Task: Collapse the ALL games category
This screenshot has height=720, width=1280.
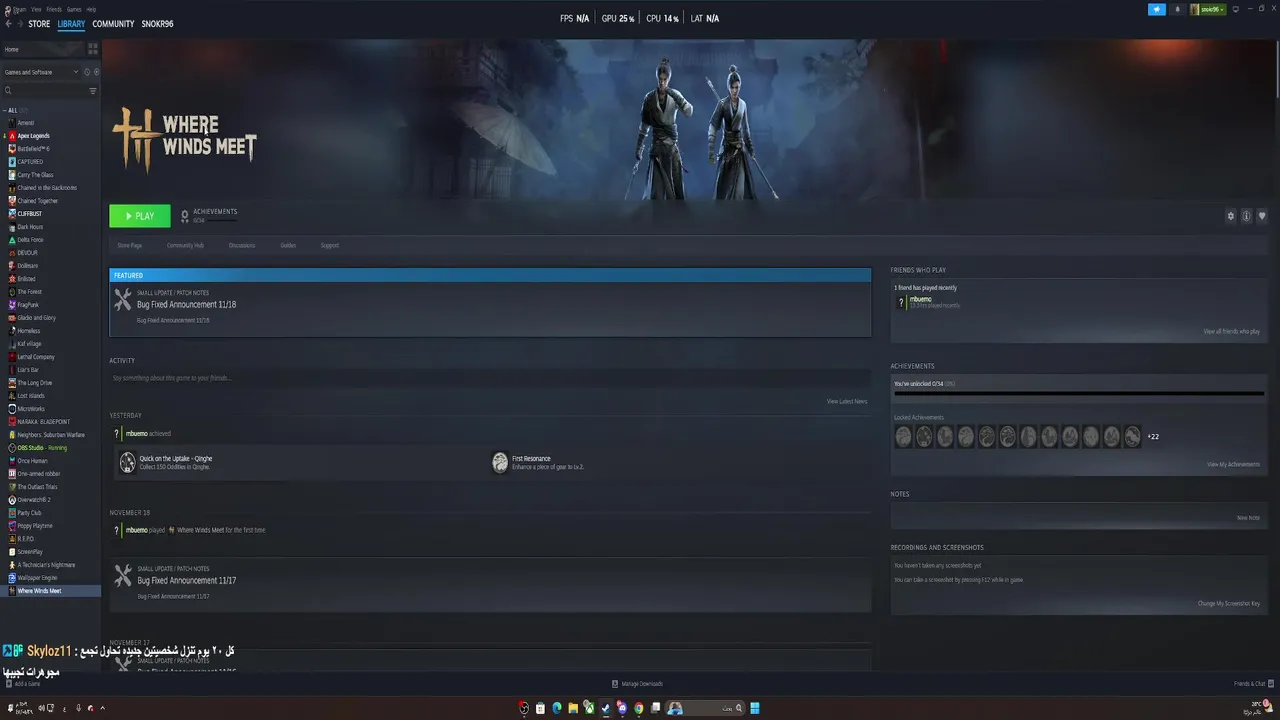Action: pyautogui.click(x=5, y=110)
